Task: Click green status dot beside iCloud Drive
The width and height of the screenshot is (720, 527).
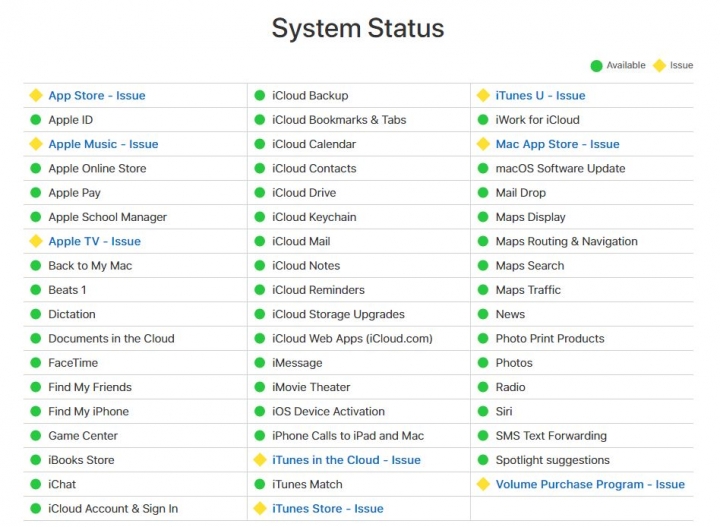Action: [260, 193]
